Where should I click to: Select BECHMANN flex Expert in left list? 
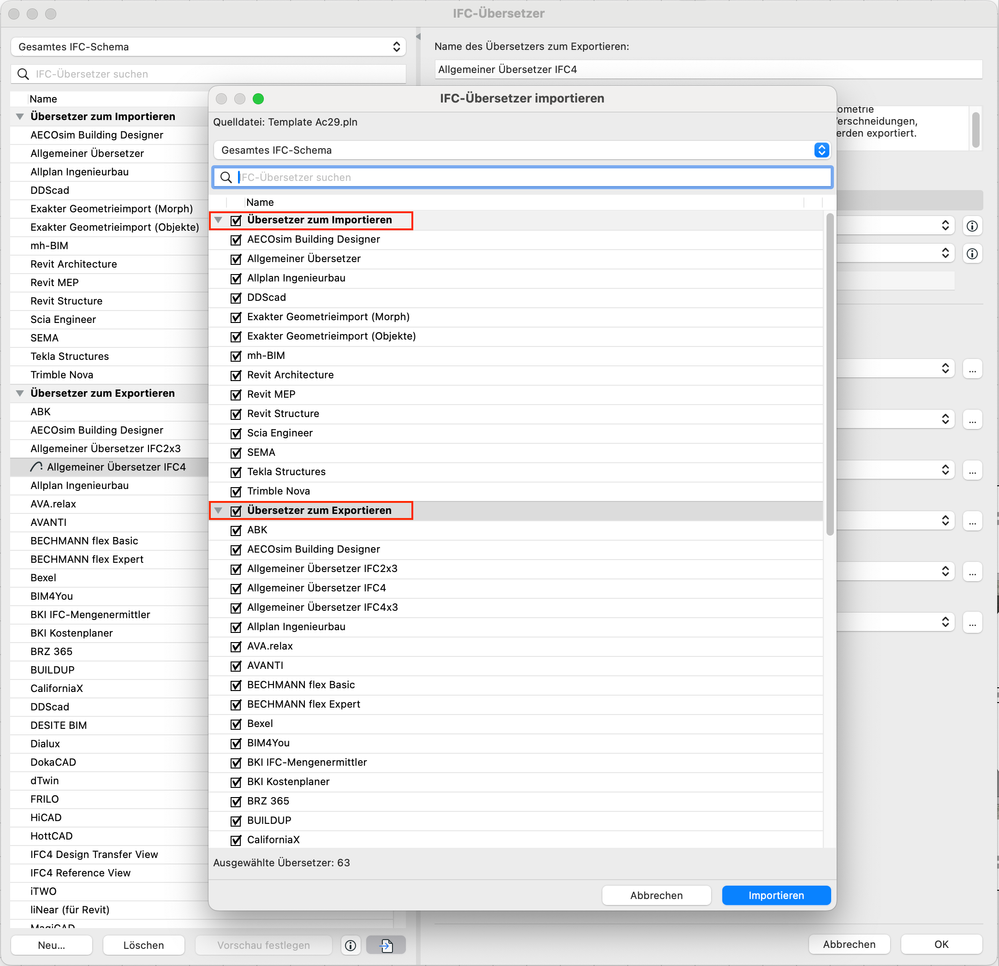tap(109, 559)
